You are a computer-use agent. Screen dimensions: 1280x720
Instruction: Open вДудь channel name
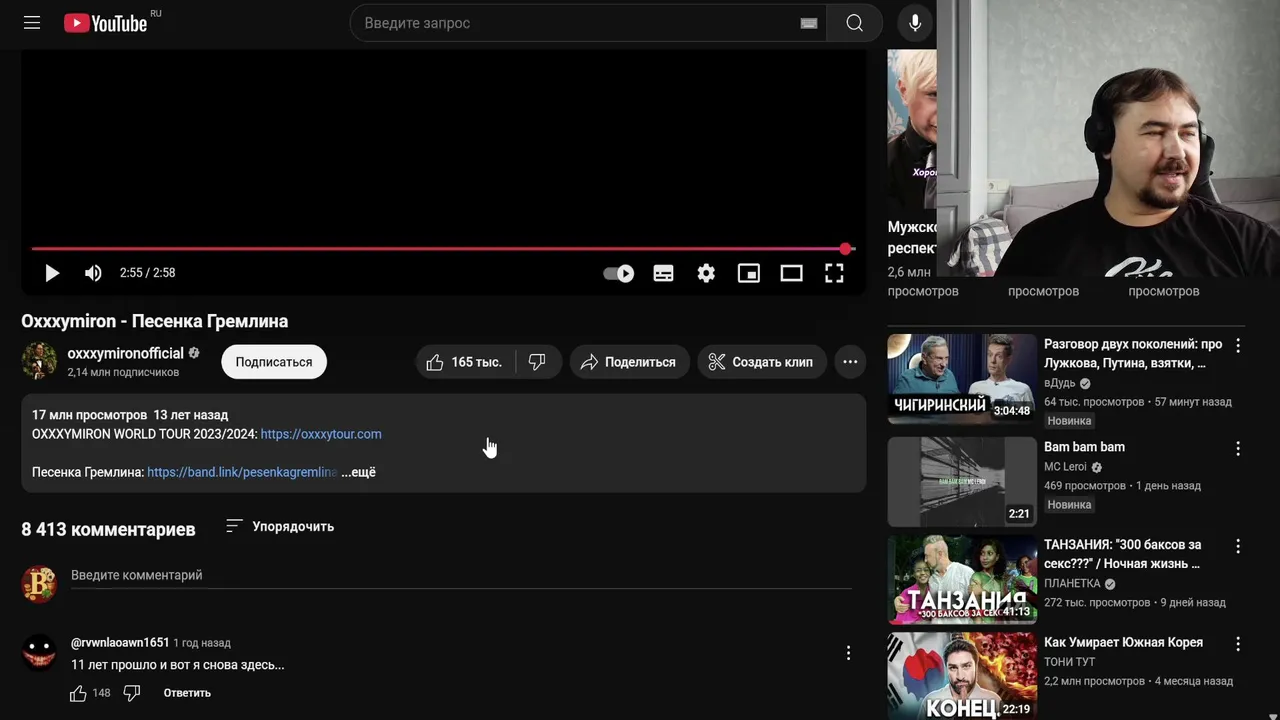coord(1059,383)
